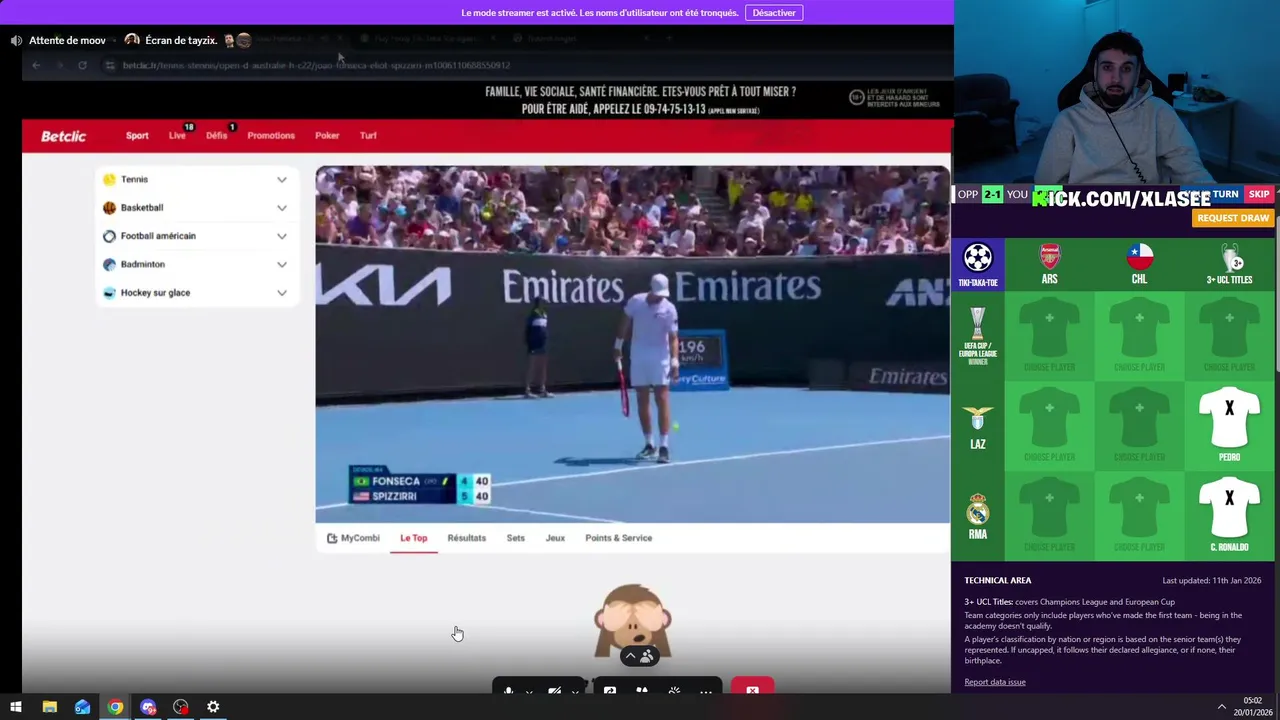Toggle camera in the call bar
The height and width of the screenshot is (720, 1280).
[554, 690]
